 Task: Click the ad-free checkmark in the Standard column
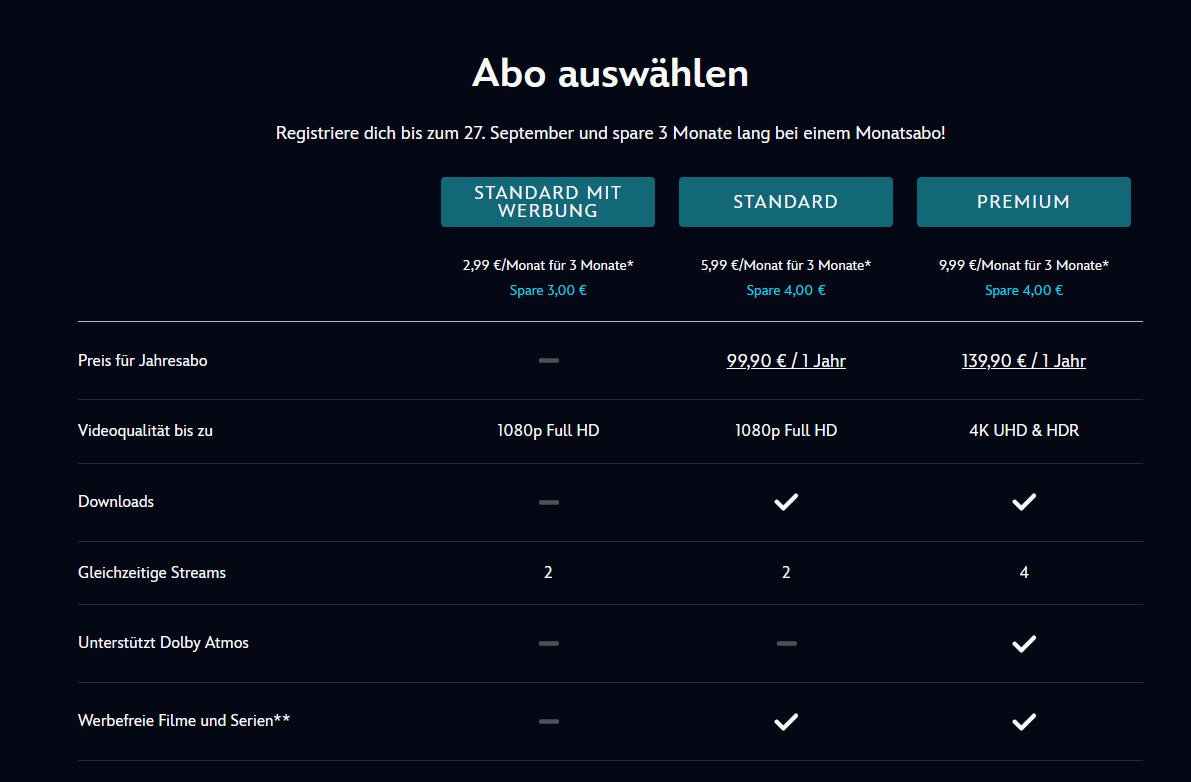(786, 721)
